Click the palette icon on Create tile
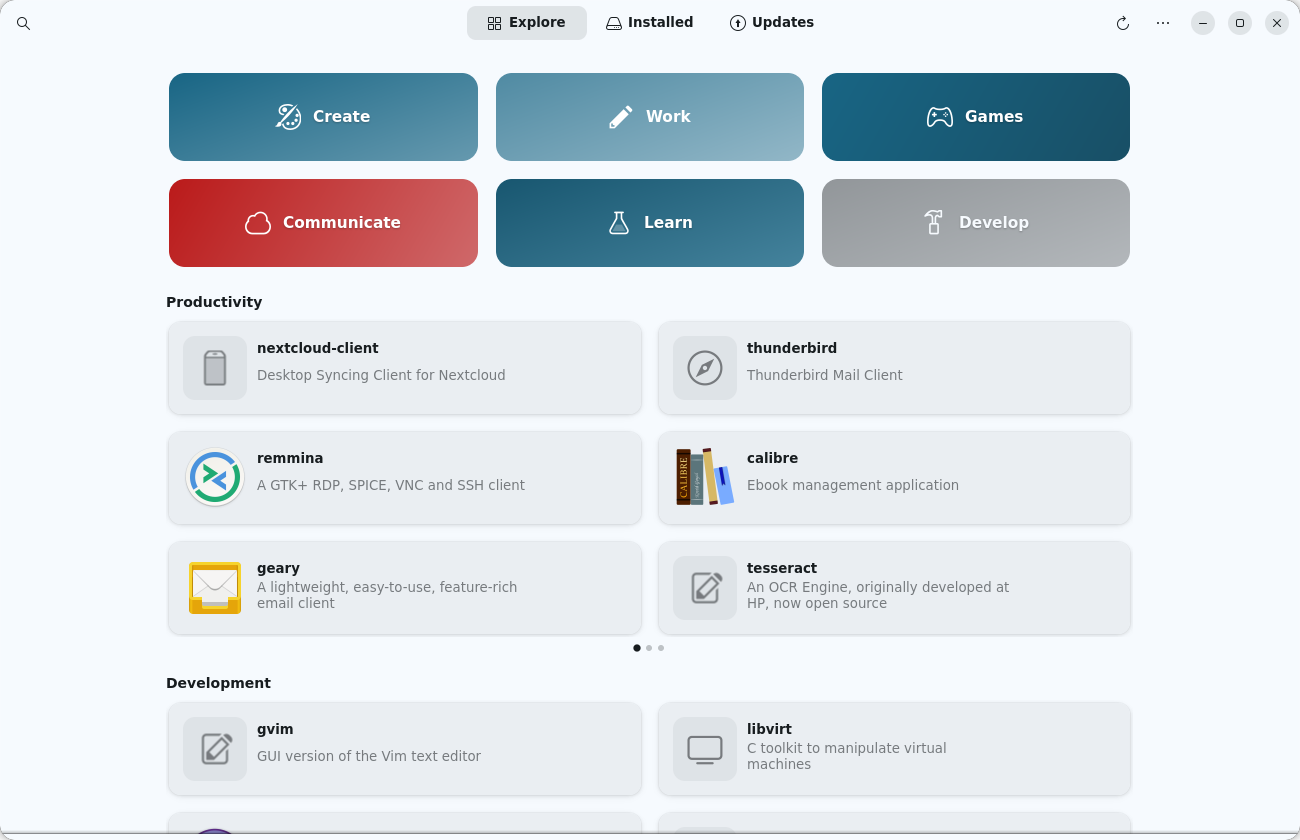Screen dimensions: 1300x840 (x=288, y=117)
